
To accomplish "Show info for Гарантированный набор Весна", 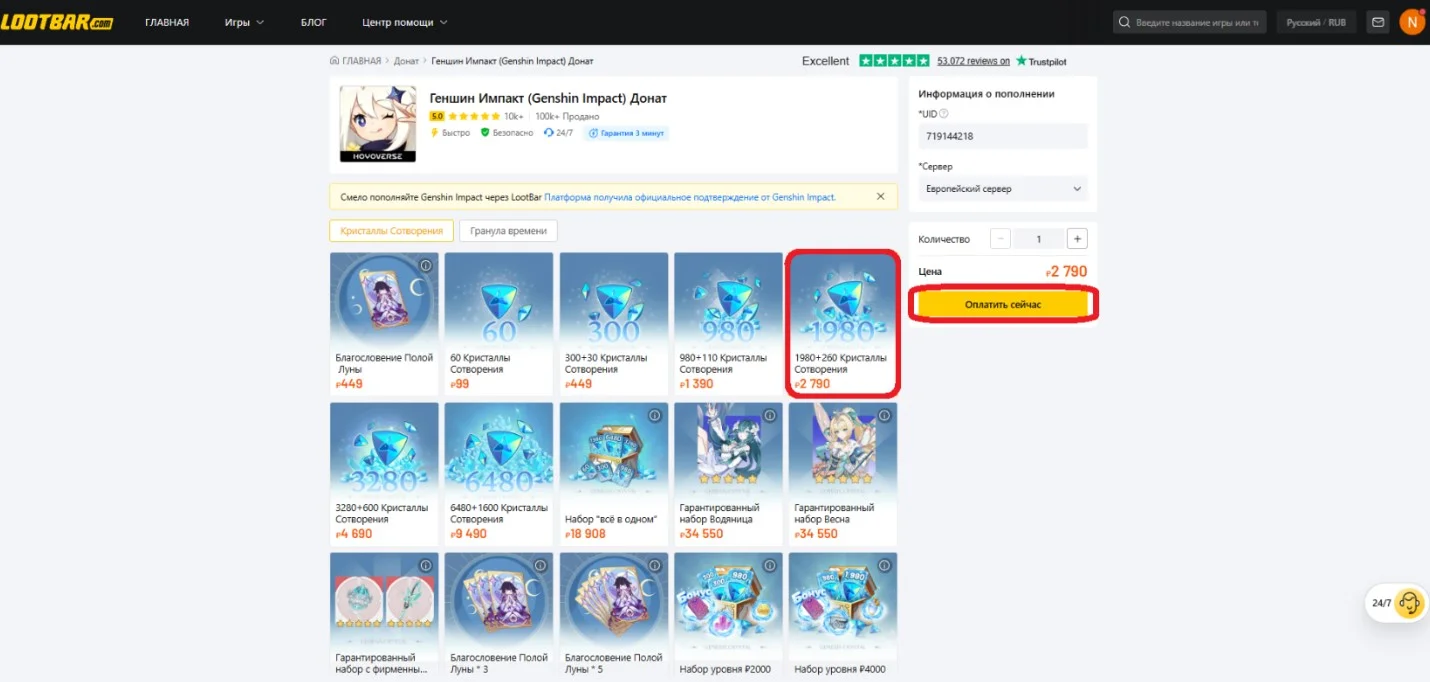I will (884, 415).
